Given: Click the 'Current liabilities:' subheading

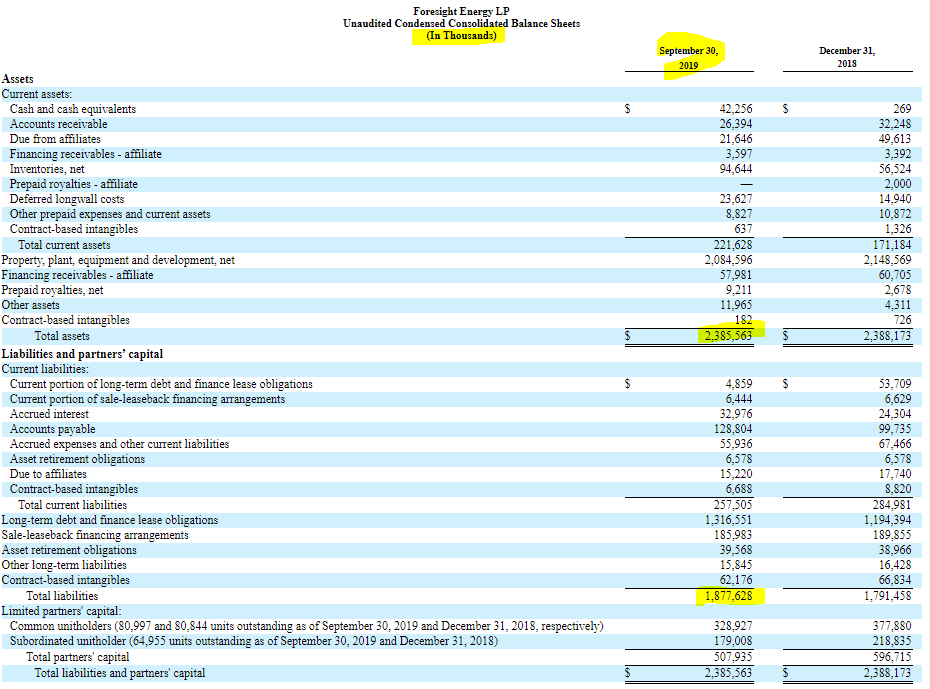Looking at the screenshot, I should tap(45, 369).
